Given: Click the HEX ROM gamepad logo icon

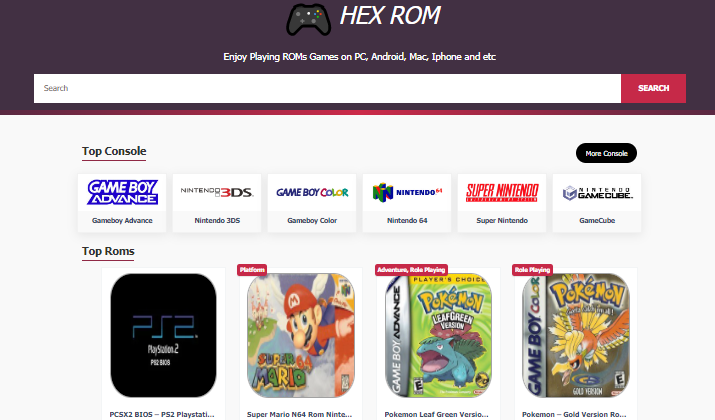Looking at the screenshot, I should click(x=308, y=20).
